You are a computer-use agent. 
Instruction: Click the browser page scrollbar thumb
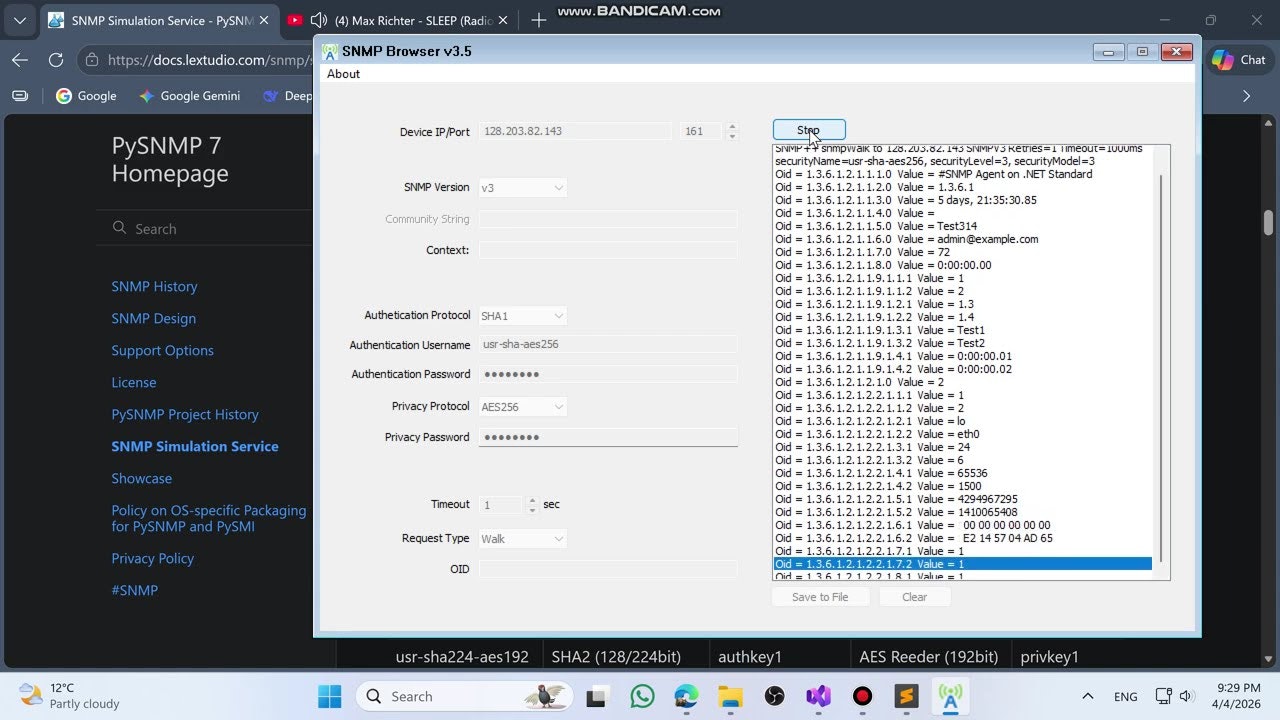(1268, 222)
